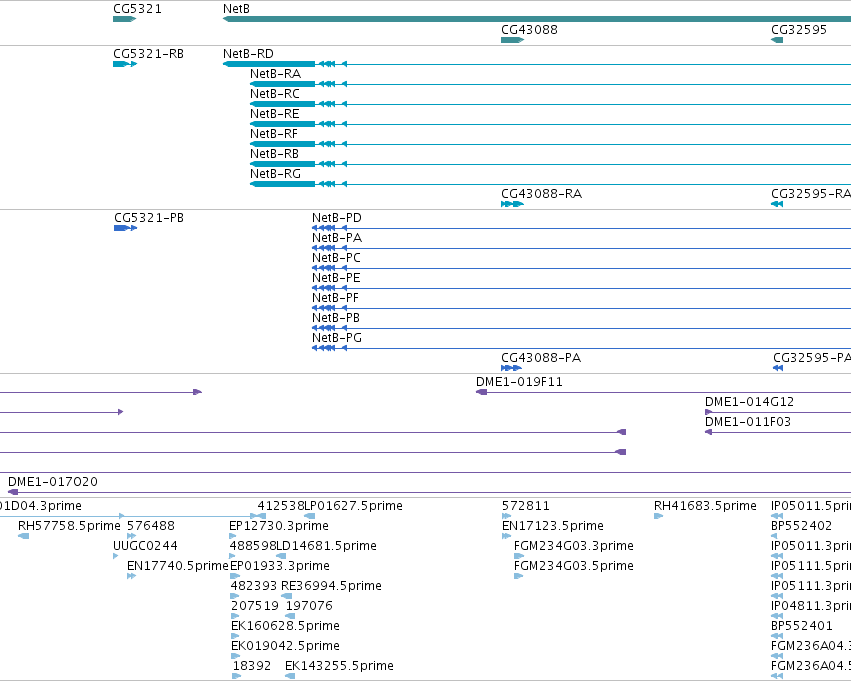Select the teal arrow glyph under CG5321
851x681 pixels.
click(x=124, y=19)
